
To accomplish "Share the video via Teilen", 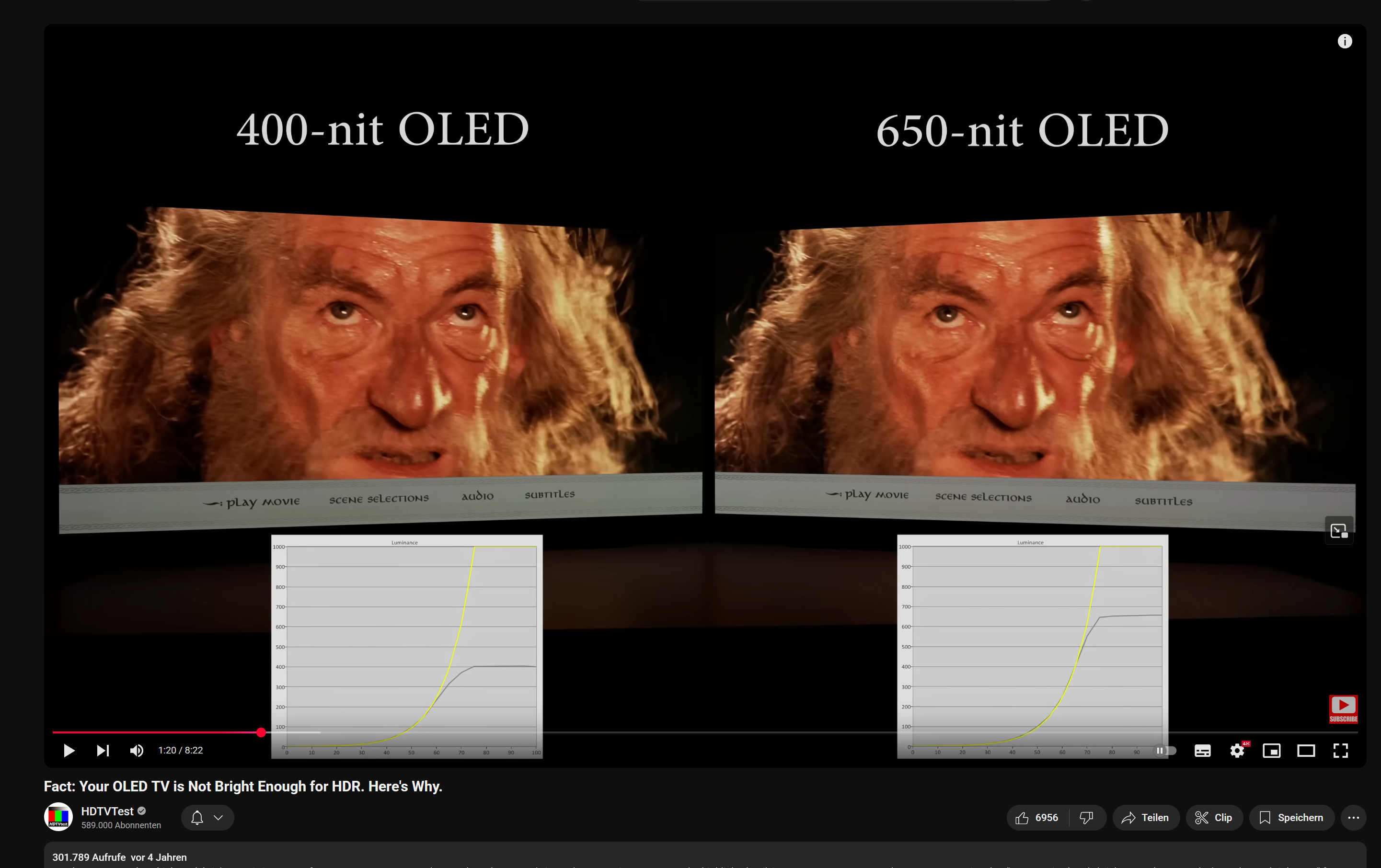I will pos(1145,818).
